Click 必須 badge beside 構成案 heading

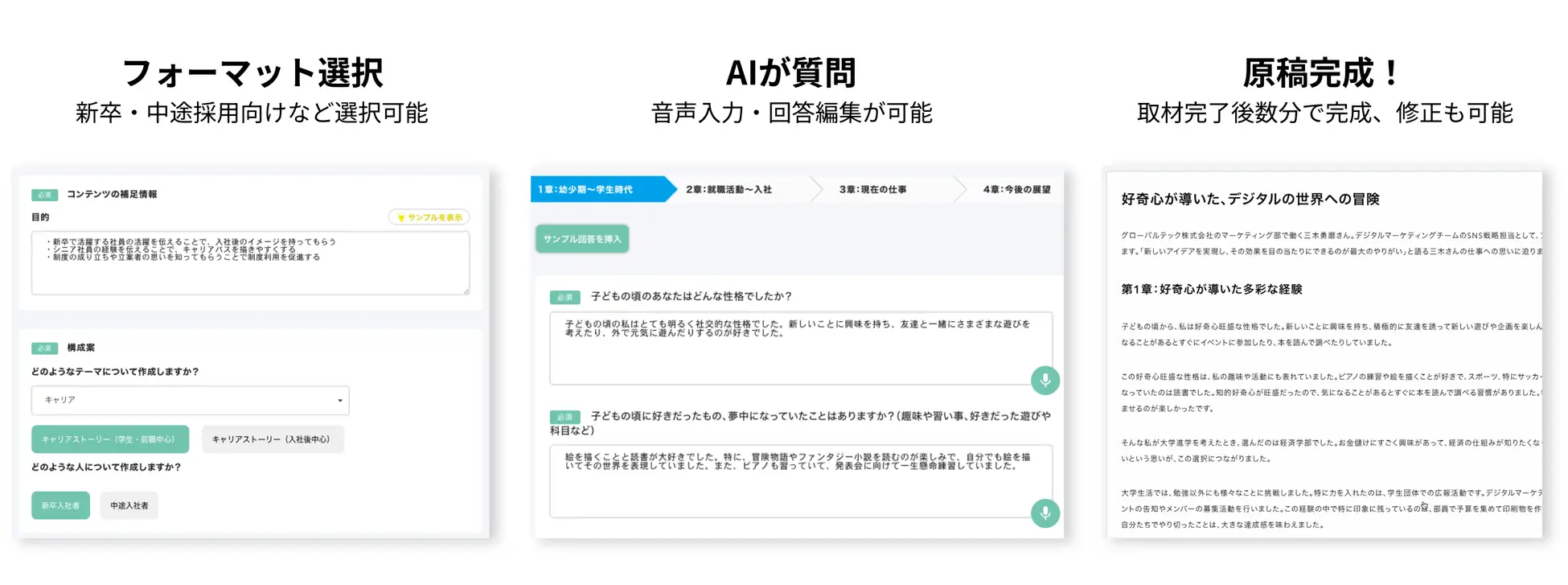point(44,348)
